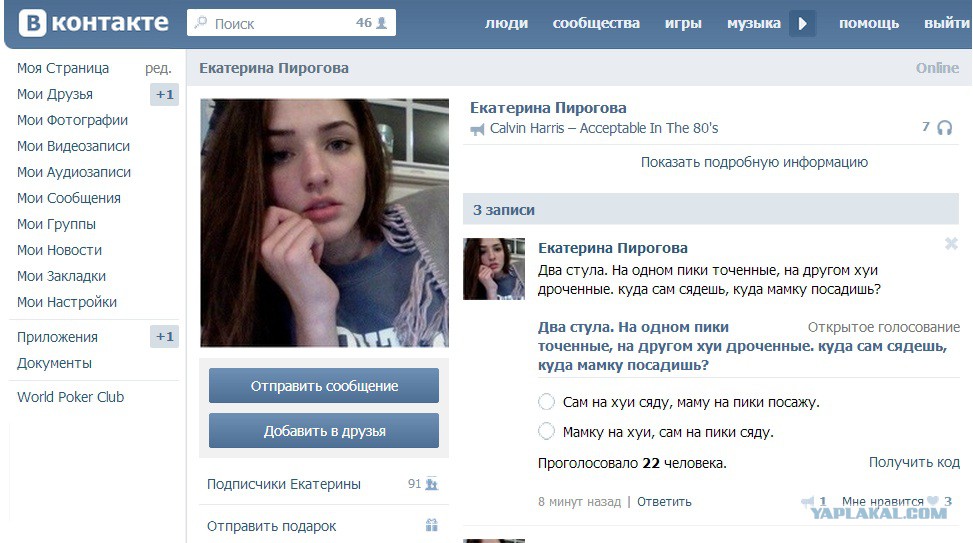The image size is (973, 543).
Task: Open the сообщества menu item
Action: [596, 24]
